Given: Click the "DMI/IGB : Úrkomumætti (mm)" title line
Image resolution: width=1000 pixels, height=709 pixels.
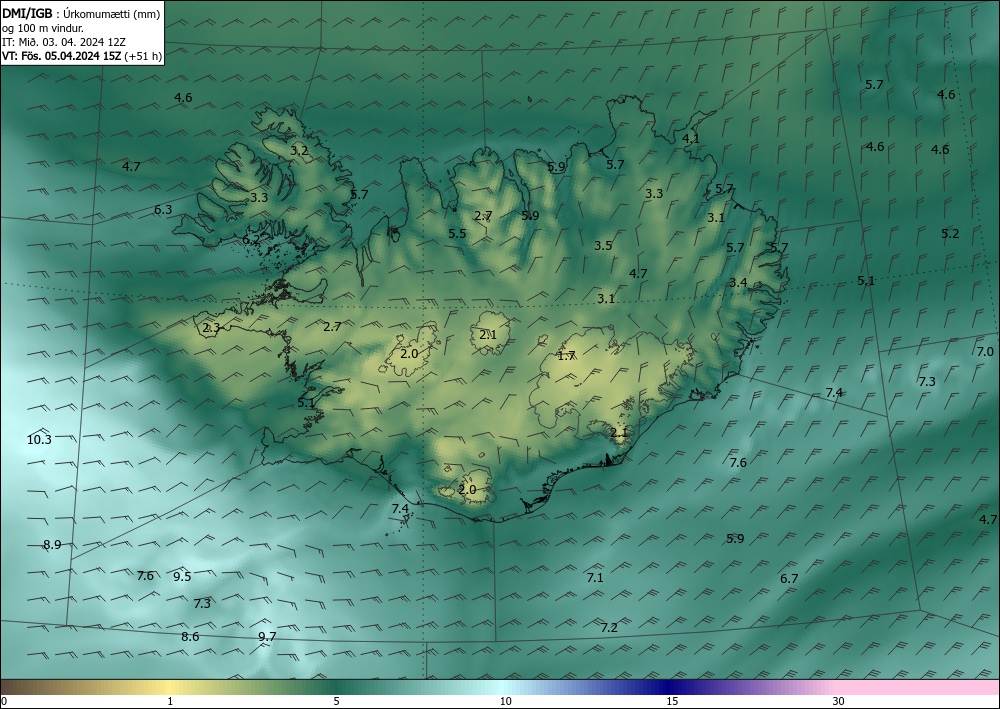Looking at the screenshot, I should tap(81, 14).
